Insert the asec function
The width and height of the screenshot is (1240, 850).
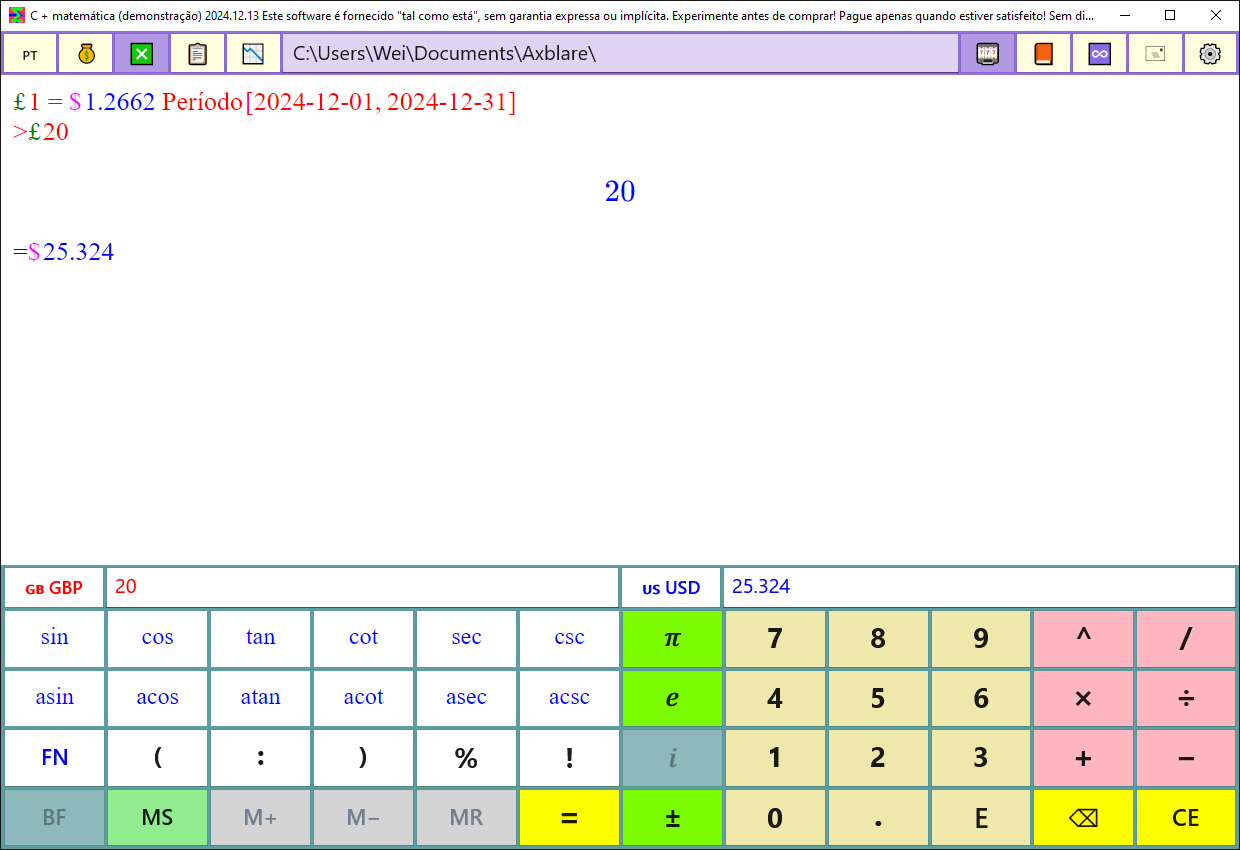(467, 698)
